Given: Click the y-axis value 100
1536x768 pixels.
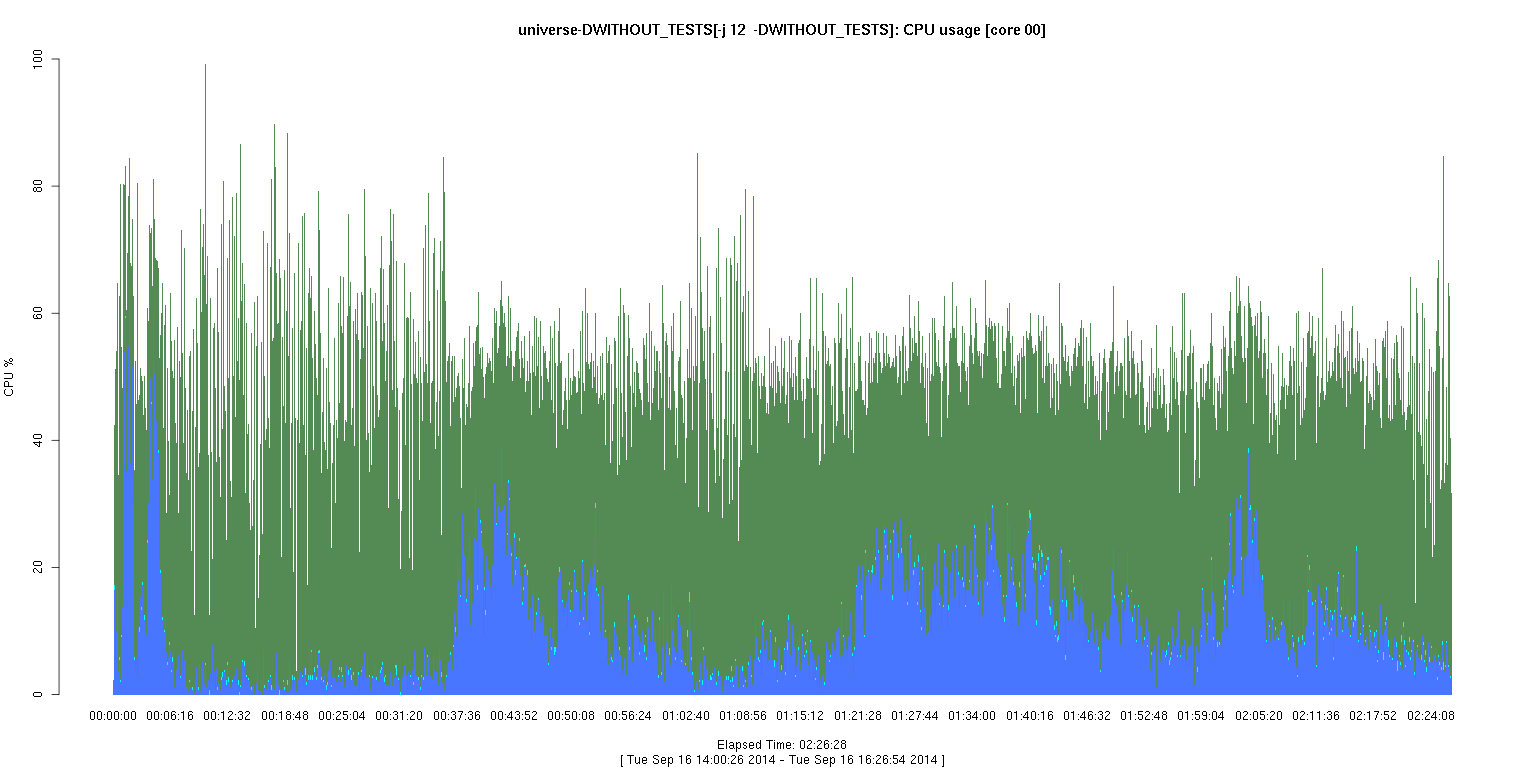Looking at the screenshot, I should [39, 60].
